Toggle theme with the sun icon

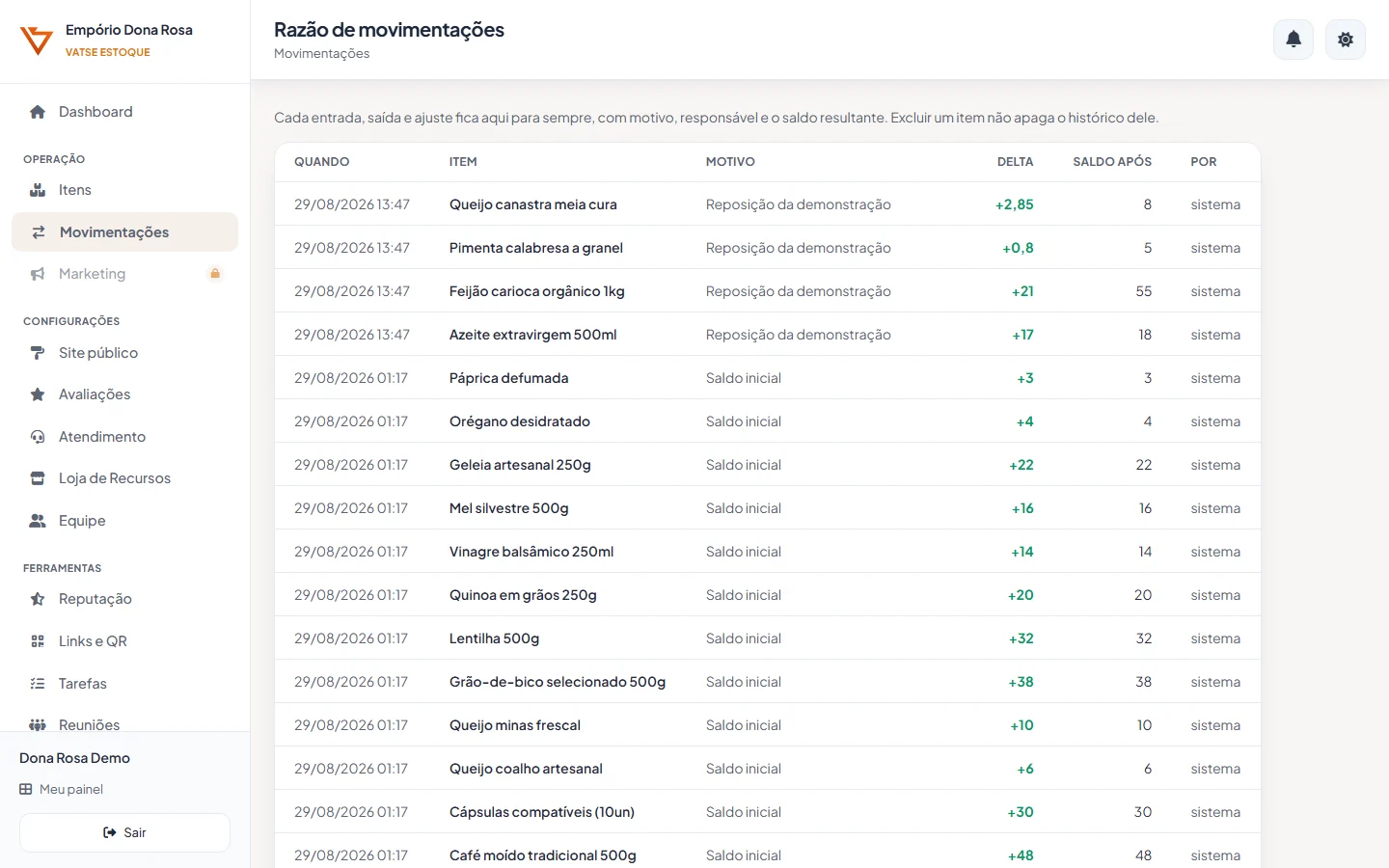coord(1346,40)
